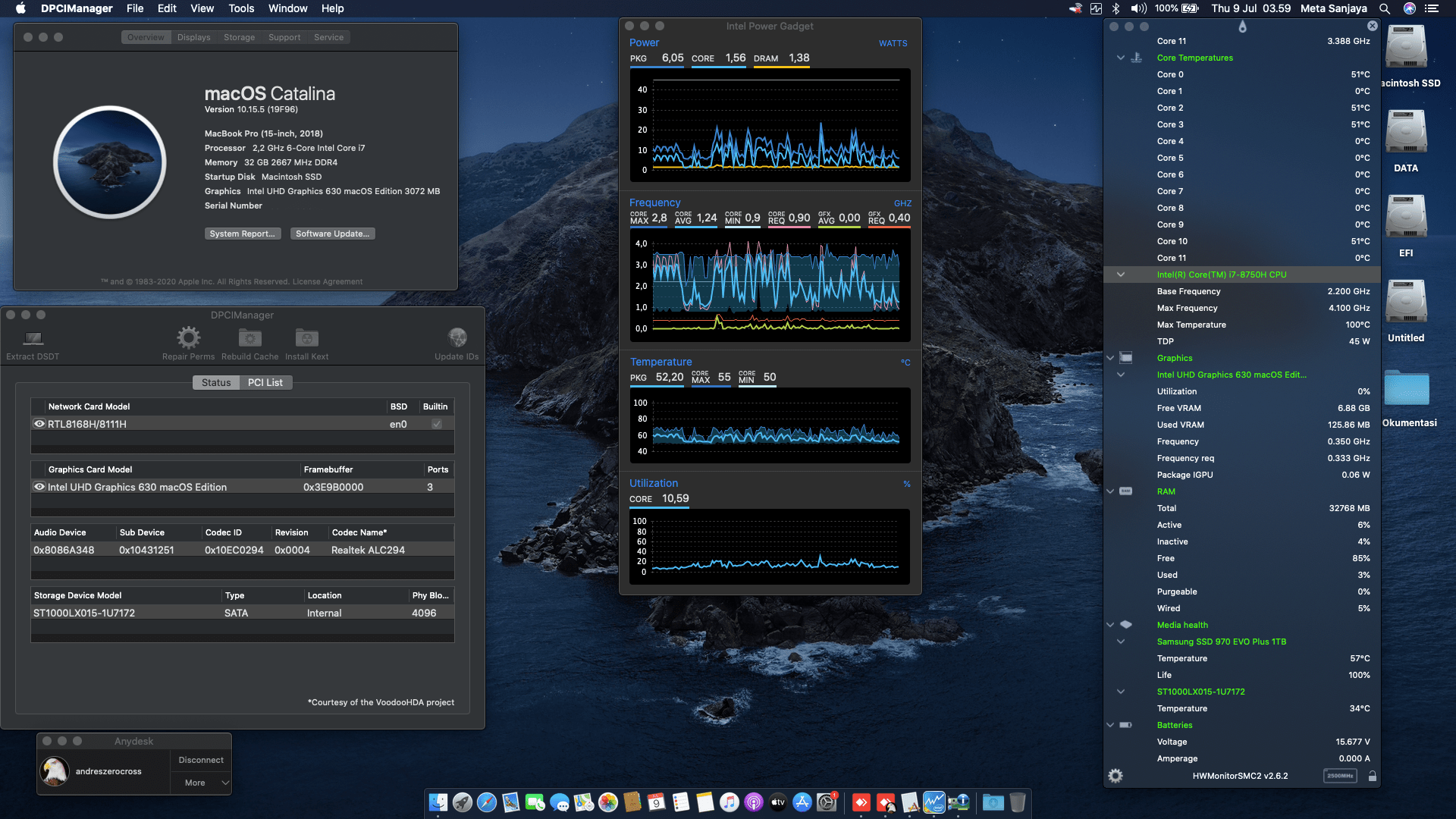1456x819 pixels.
Task: Open Launchpad from the dock
Action: [463, 802]
